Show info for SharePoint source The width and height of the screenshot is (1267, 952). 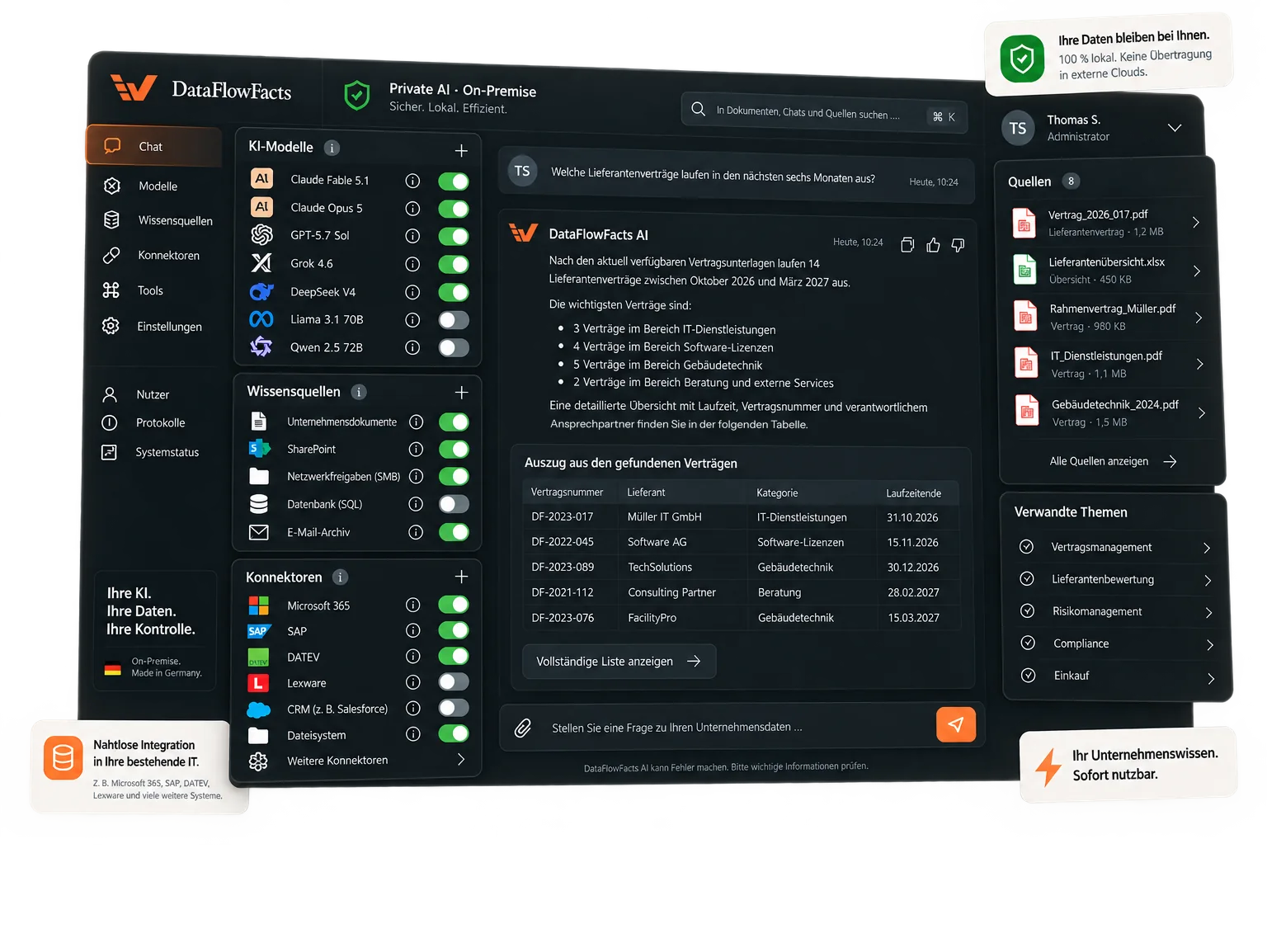416,450
